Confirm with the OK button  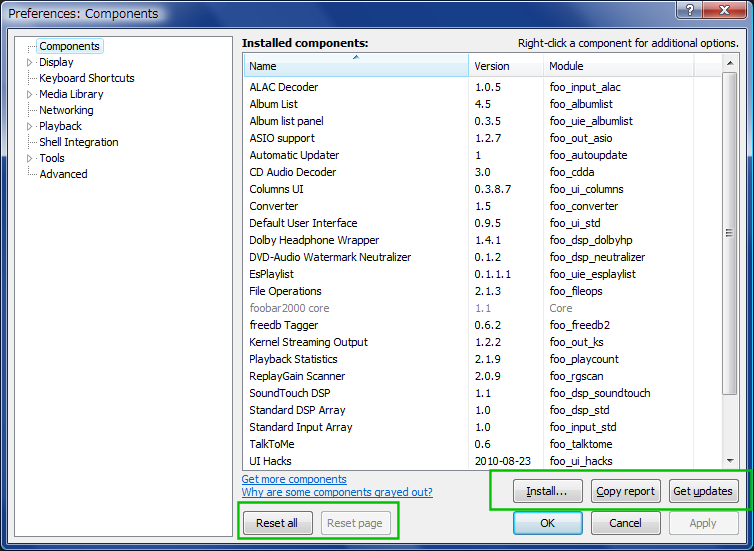click(x=547, y=523)
